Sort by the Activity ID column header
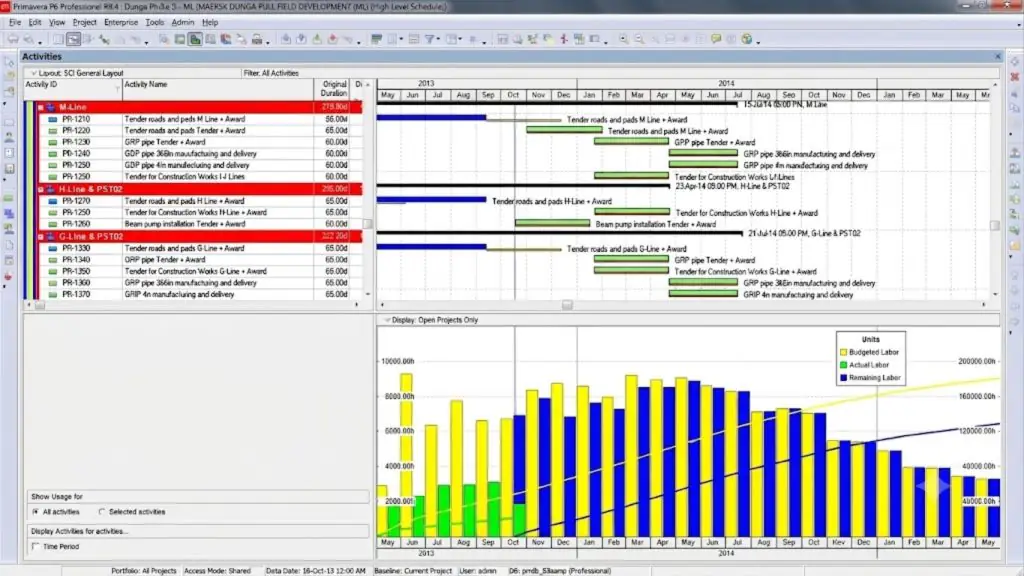This screenshot has width=1024, height=576. pos(72,89)
